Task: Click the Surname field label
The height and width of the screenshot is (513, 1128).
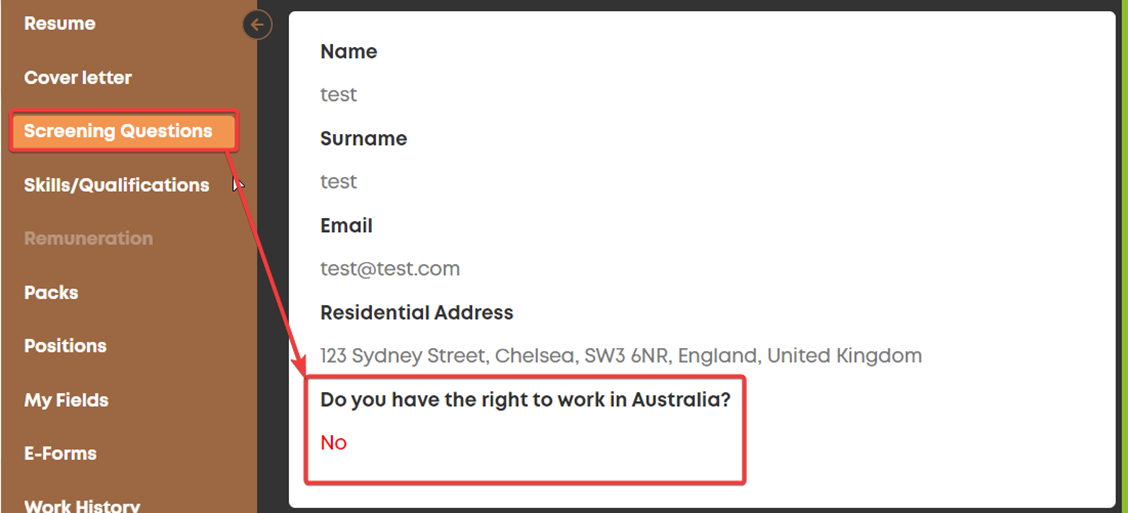Action: click(363, 138)
